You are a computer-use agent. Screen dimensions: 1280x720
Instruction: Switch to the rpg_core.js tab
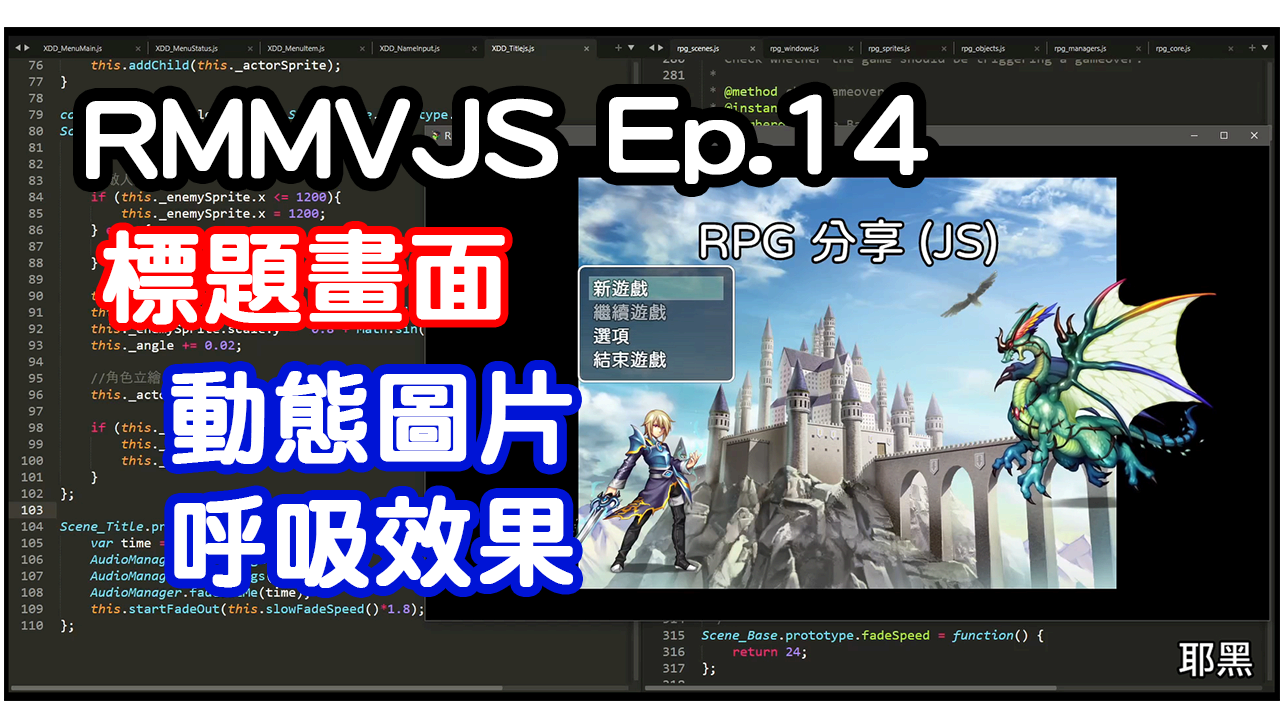tap(1174, 47)
